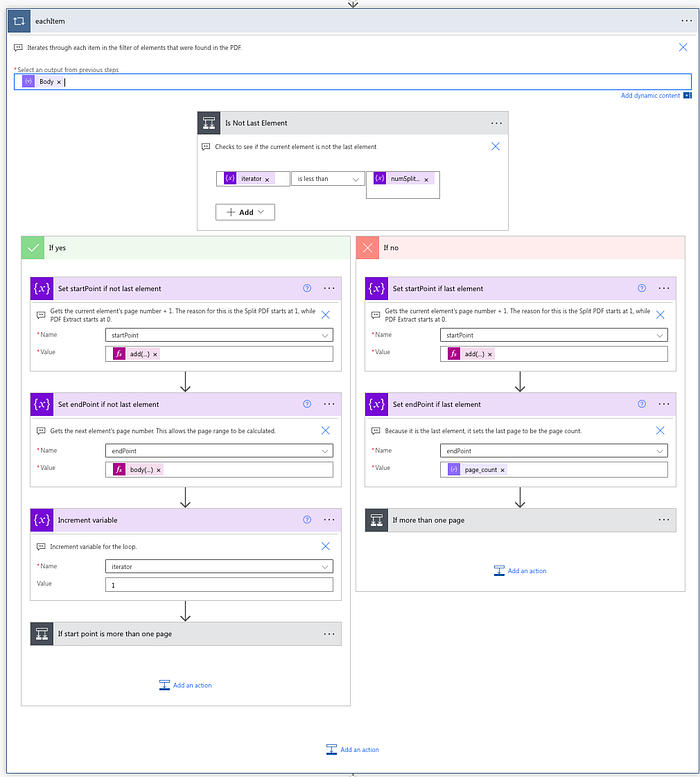700x777 pixels.
Task: Open help for Set endPoint if not last element
Action: 307,404
